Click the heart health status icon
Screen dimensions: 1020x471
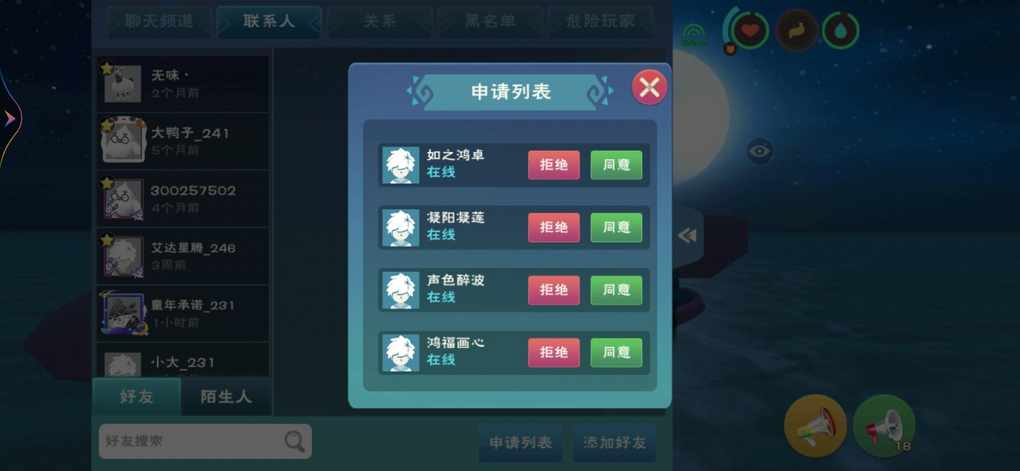tap(749, 30)
